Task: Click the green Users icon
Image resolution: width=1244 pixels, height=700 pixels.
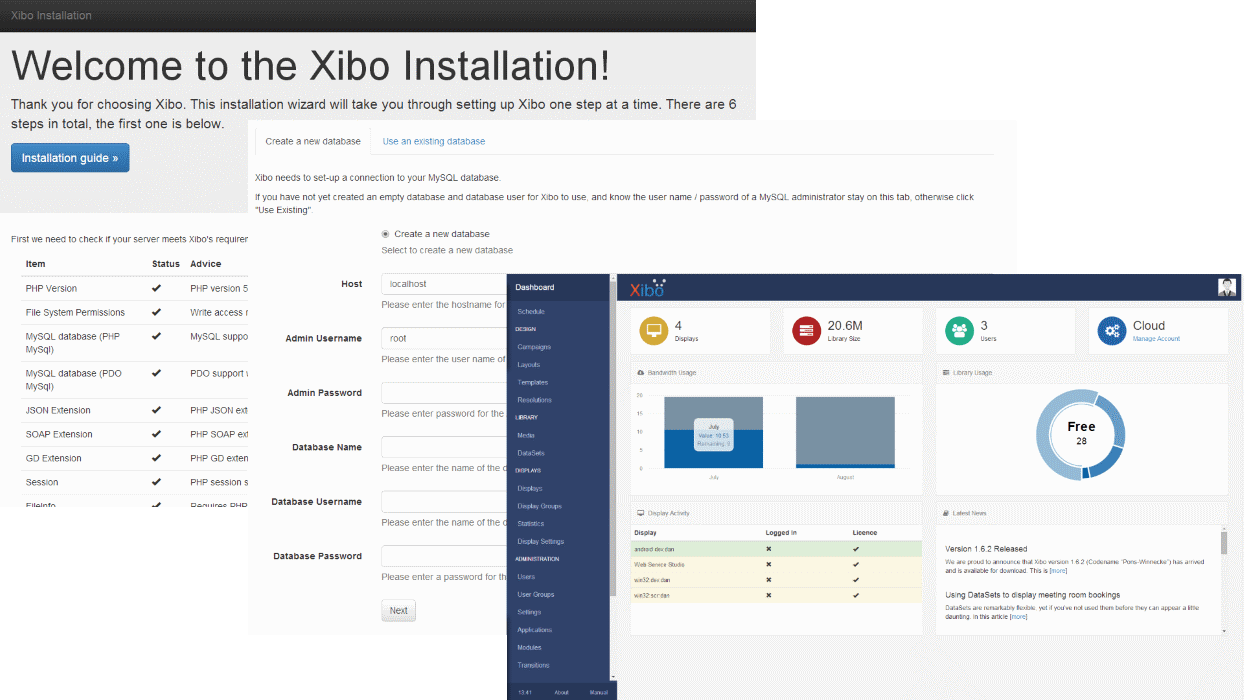Action: pos(960,331)
